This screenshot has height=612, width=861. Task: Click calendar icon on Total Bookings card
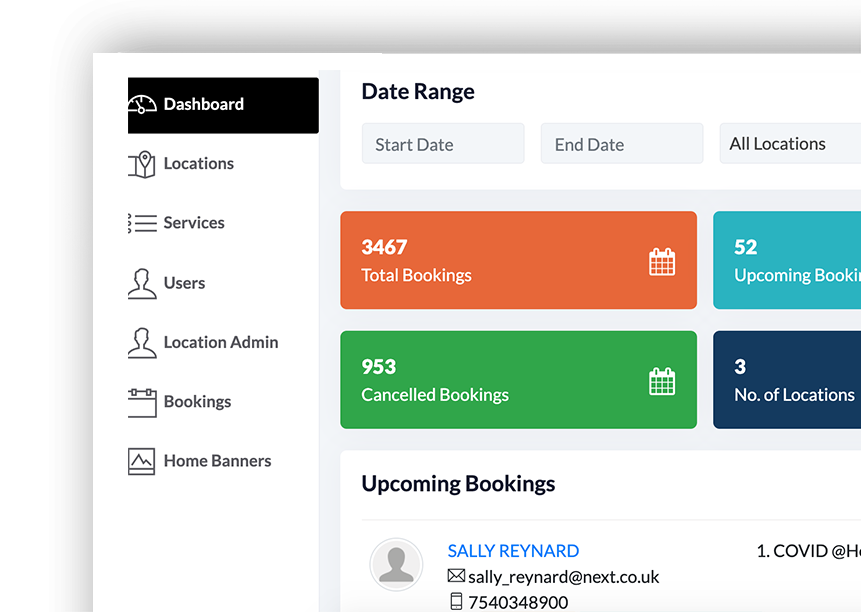[x=662, y=262]
